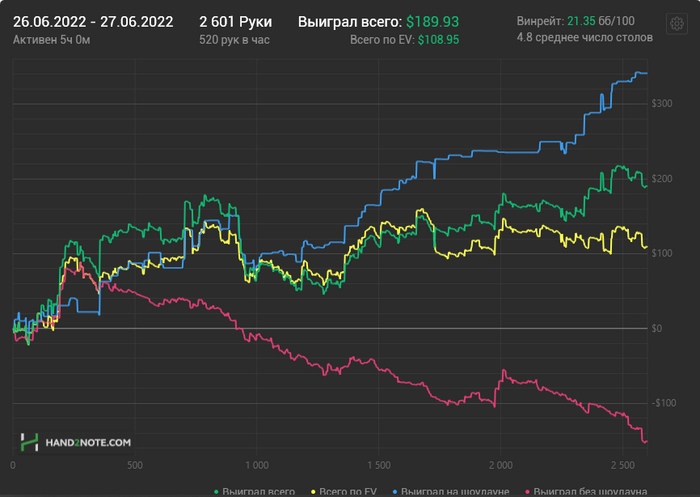The height and width of the screenshot is (497, 700).
Task: Click the 1 500 x-axis label
Action: pyautogui.click(x=379, y=466)
